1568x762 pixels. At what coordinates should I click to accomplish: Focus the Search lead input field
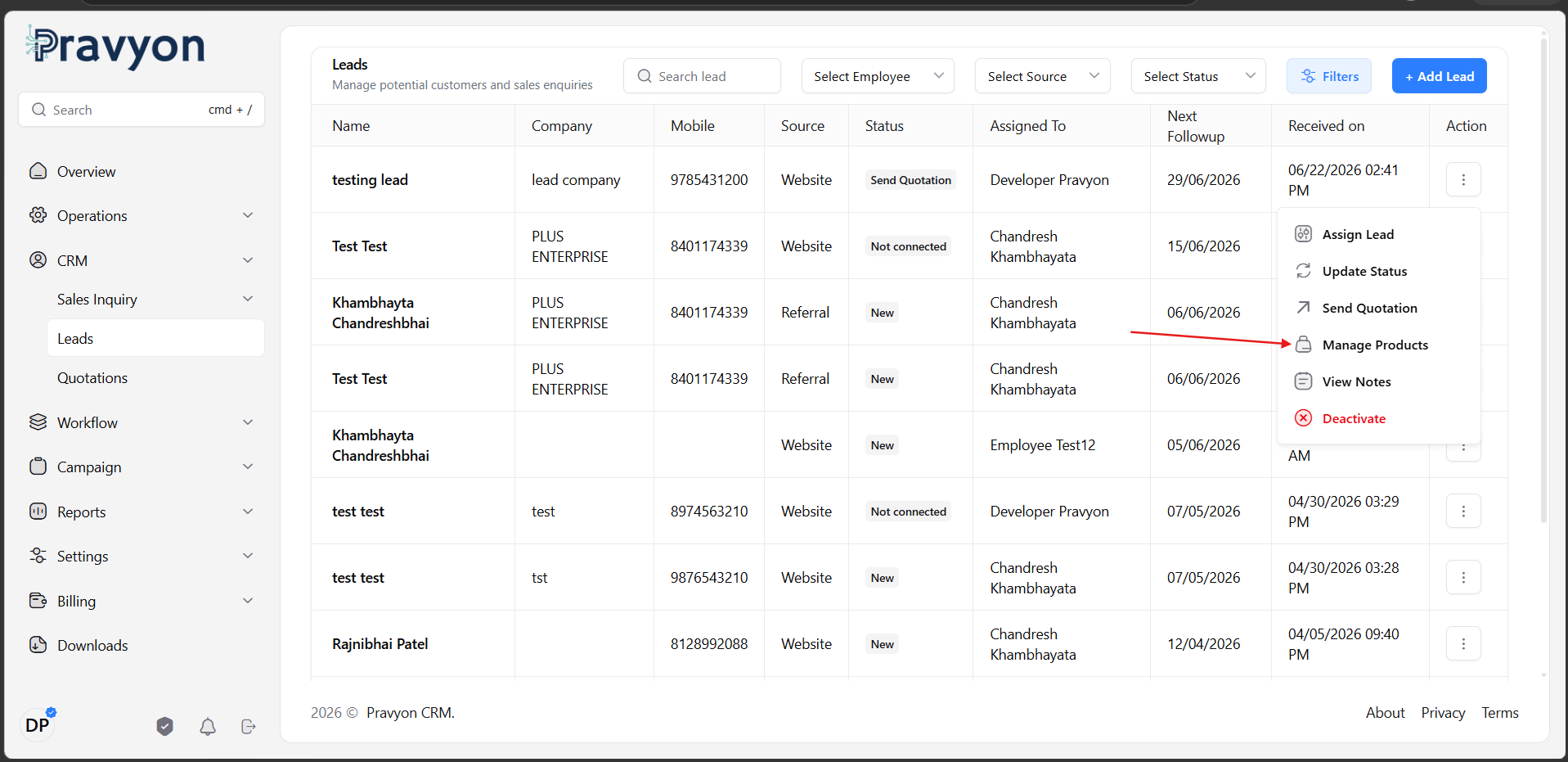pos(702,76)
